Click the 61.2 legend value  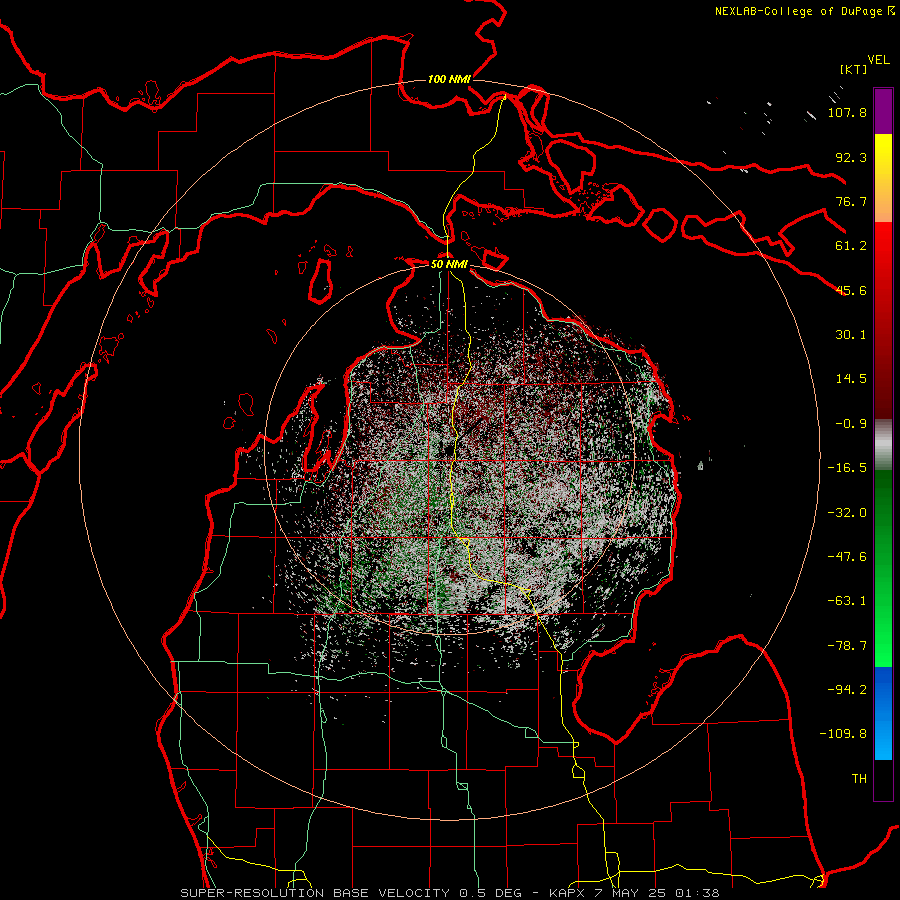point(851,246)
